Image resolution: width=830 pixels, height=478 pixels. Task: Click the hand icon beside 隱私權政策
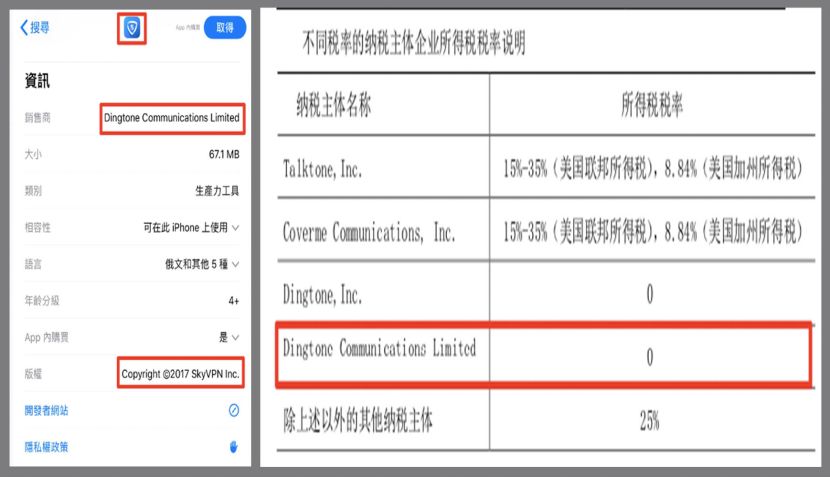(x=234, y=447)
